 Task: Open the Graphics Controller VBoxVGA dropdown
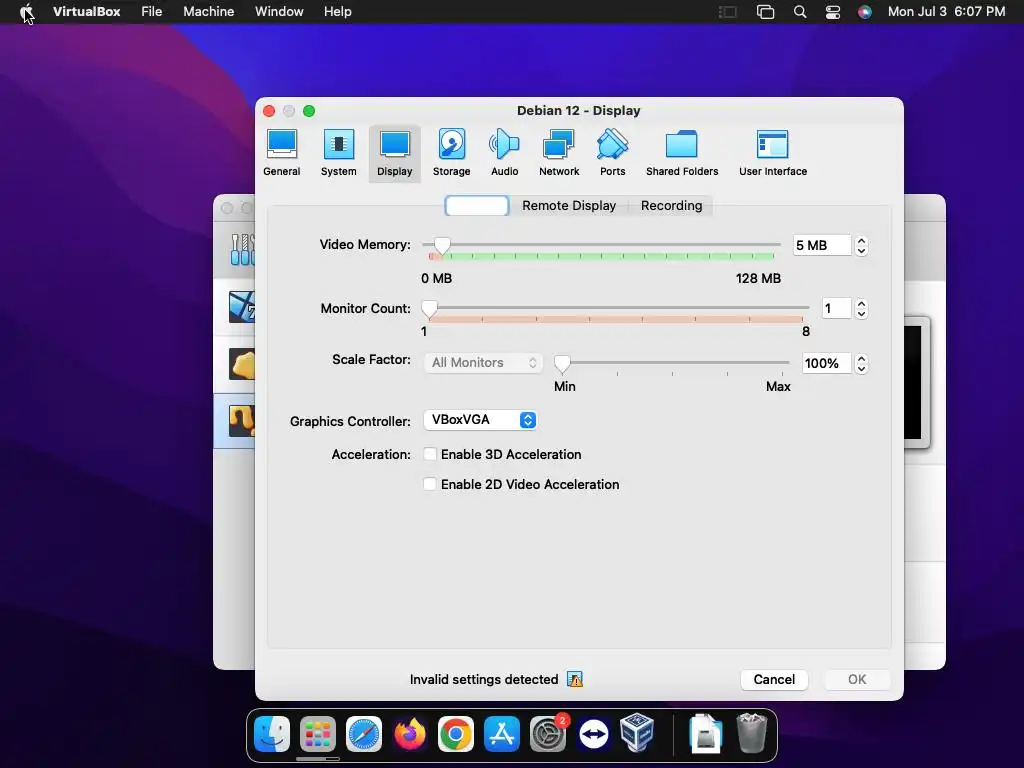(x=480, y=420)
